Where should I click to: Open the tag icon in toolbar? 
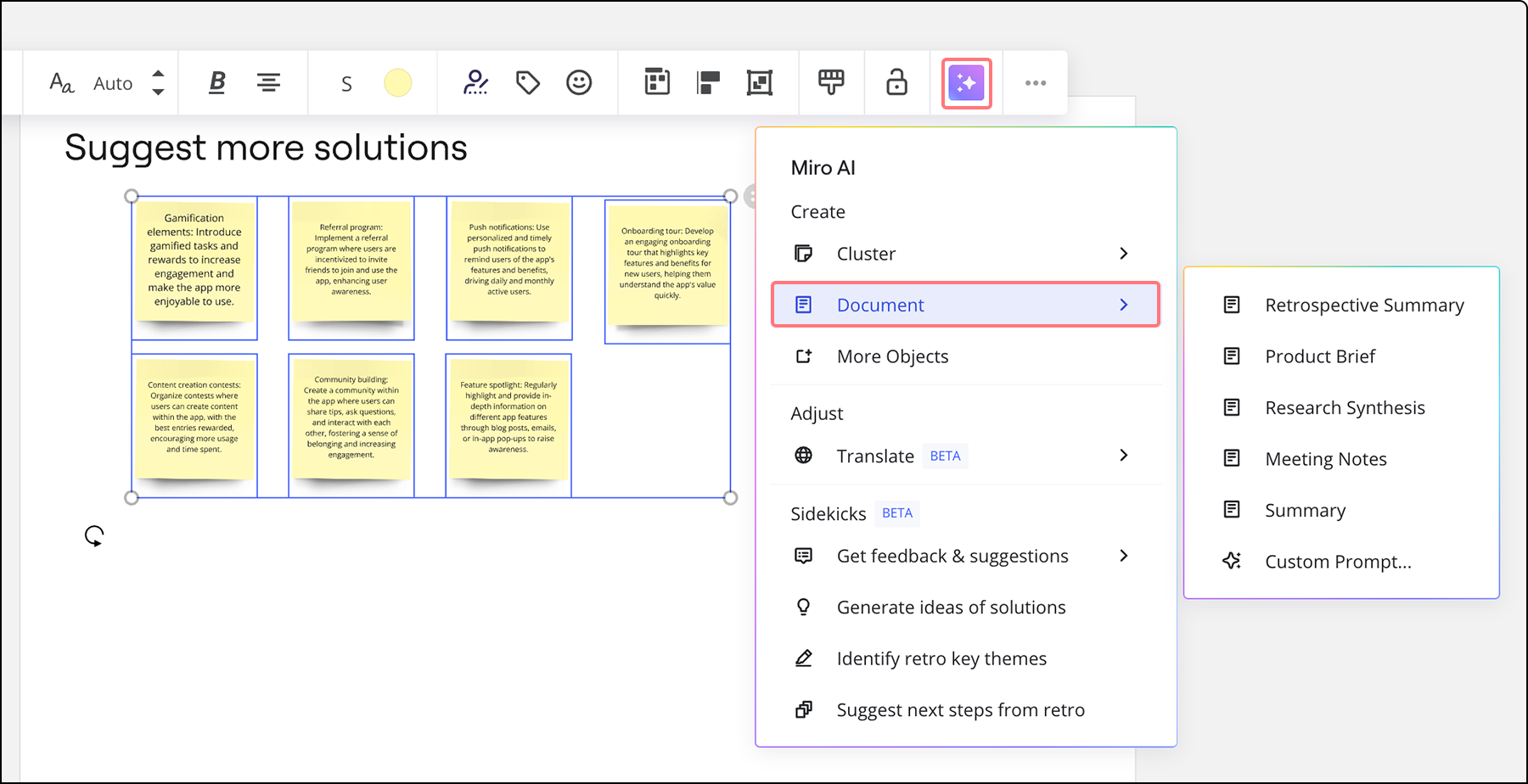[x=528, y=83]
